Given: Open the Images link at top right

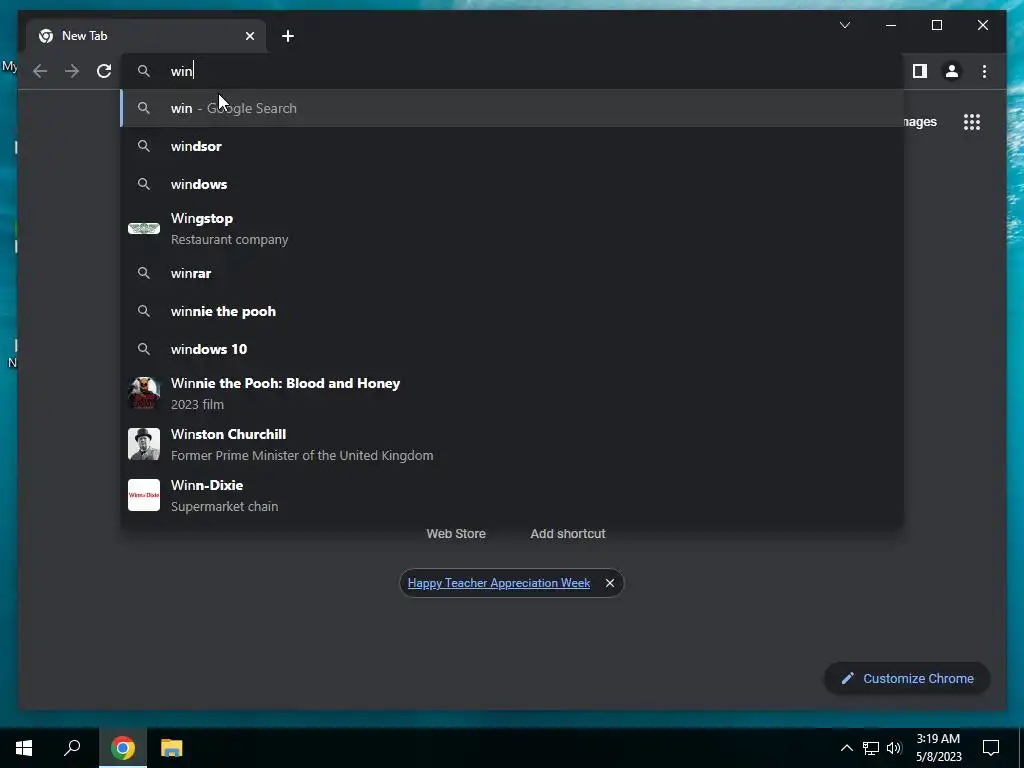Looking at the screenshot, I should (x=921, y=122).
